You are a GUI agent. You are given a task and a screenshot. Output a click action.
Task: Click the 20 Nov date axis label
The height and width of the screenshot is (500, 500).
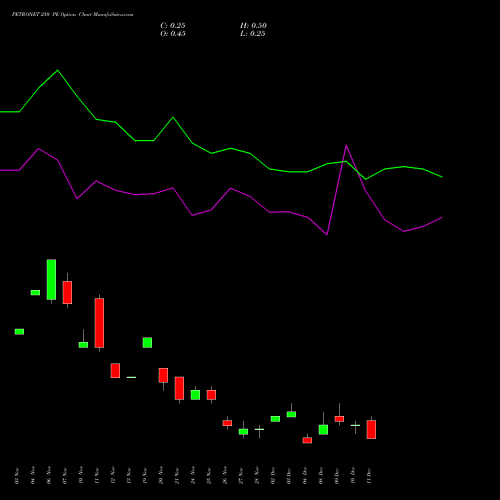pyautogui.click(x=161, y=476)
